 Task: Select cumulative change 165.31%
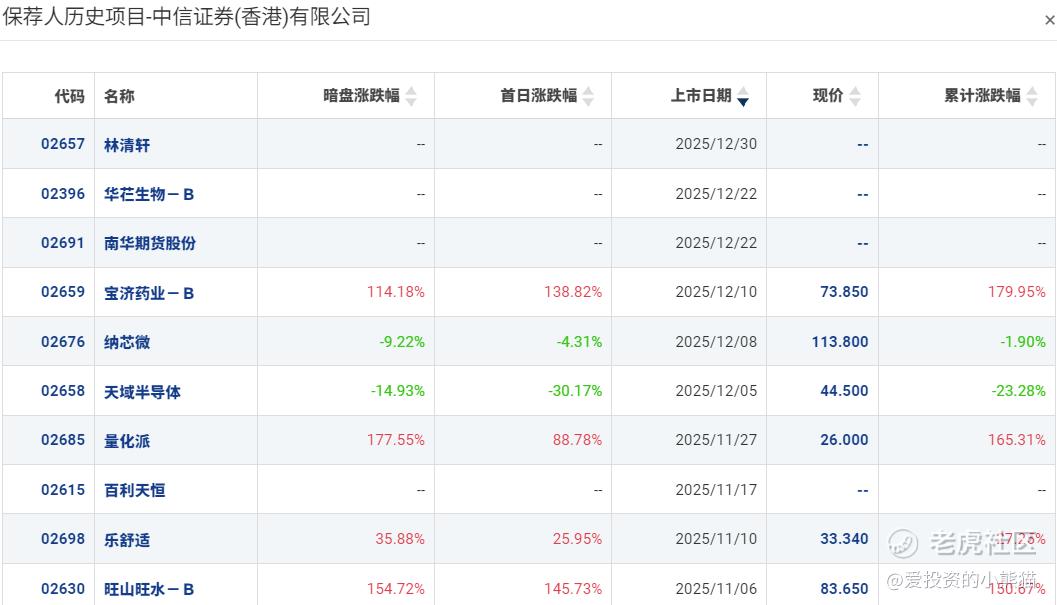tap(1017, 440)
